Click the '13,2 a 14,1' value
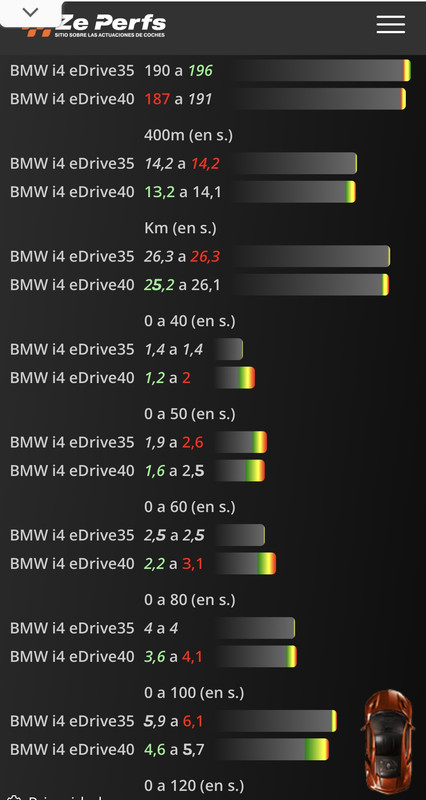Viewport: 426px width, 800px height. [182, 192]
